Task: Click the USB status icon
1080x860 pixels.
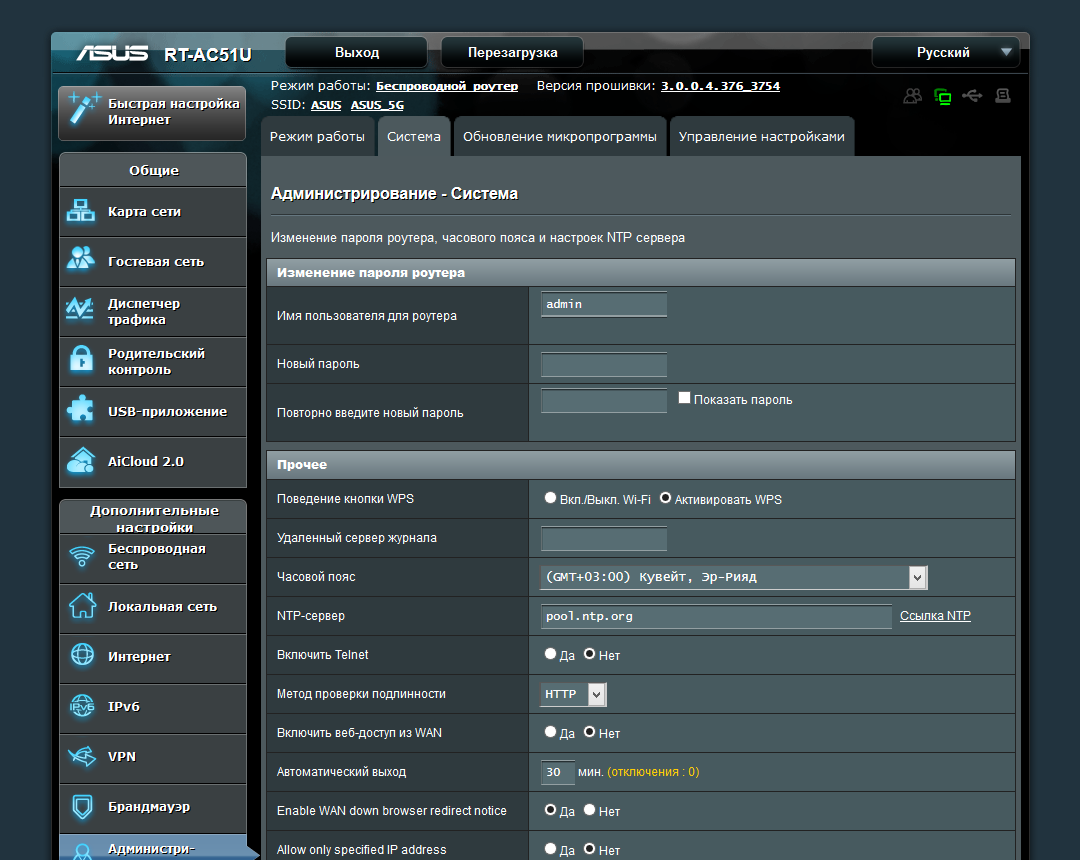Action: point(972,96)
